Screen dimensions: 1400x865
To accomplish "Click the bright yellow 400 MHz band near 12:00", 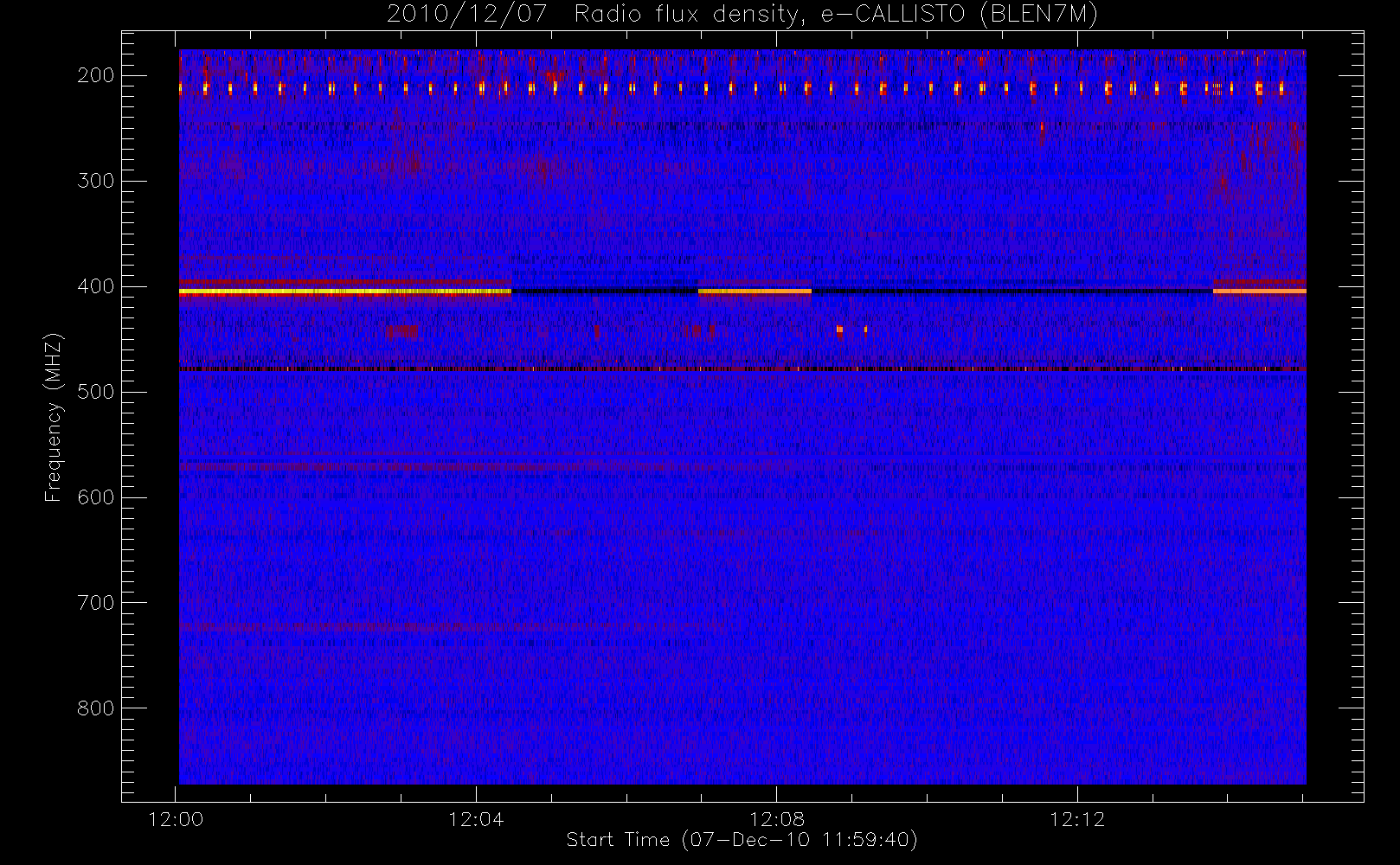I will [345, 292].
